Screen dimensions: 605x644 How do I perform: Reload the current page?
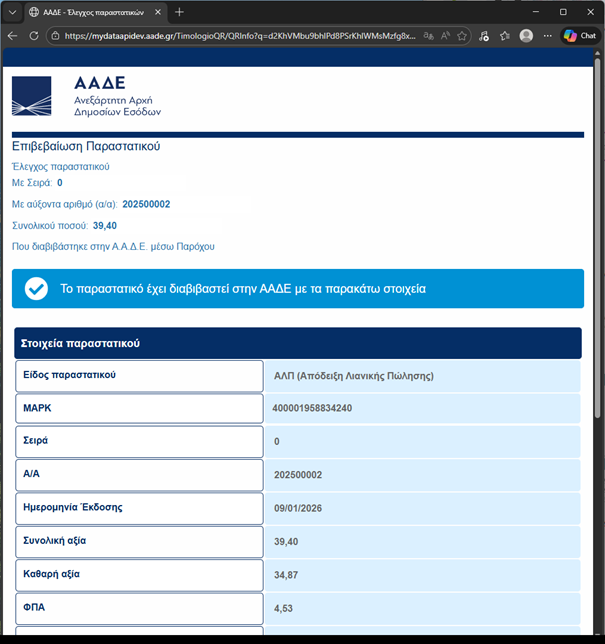(x=34, y=36)
